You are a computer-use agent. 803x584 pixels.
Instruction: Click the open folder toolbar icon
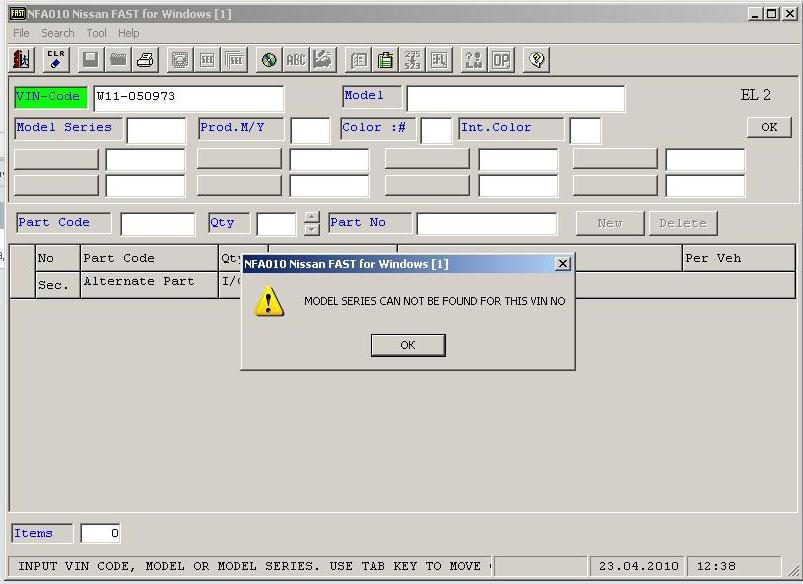click(x=118, y=60)
